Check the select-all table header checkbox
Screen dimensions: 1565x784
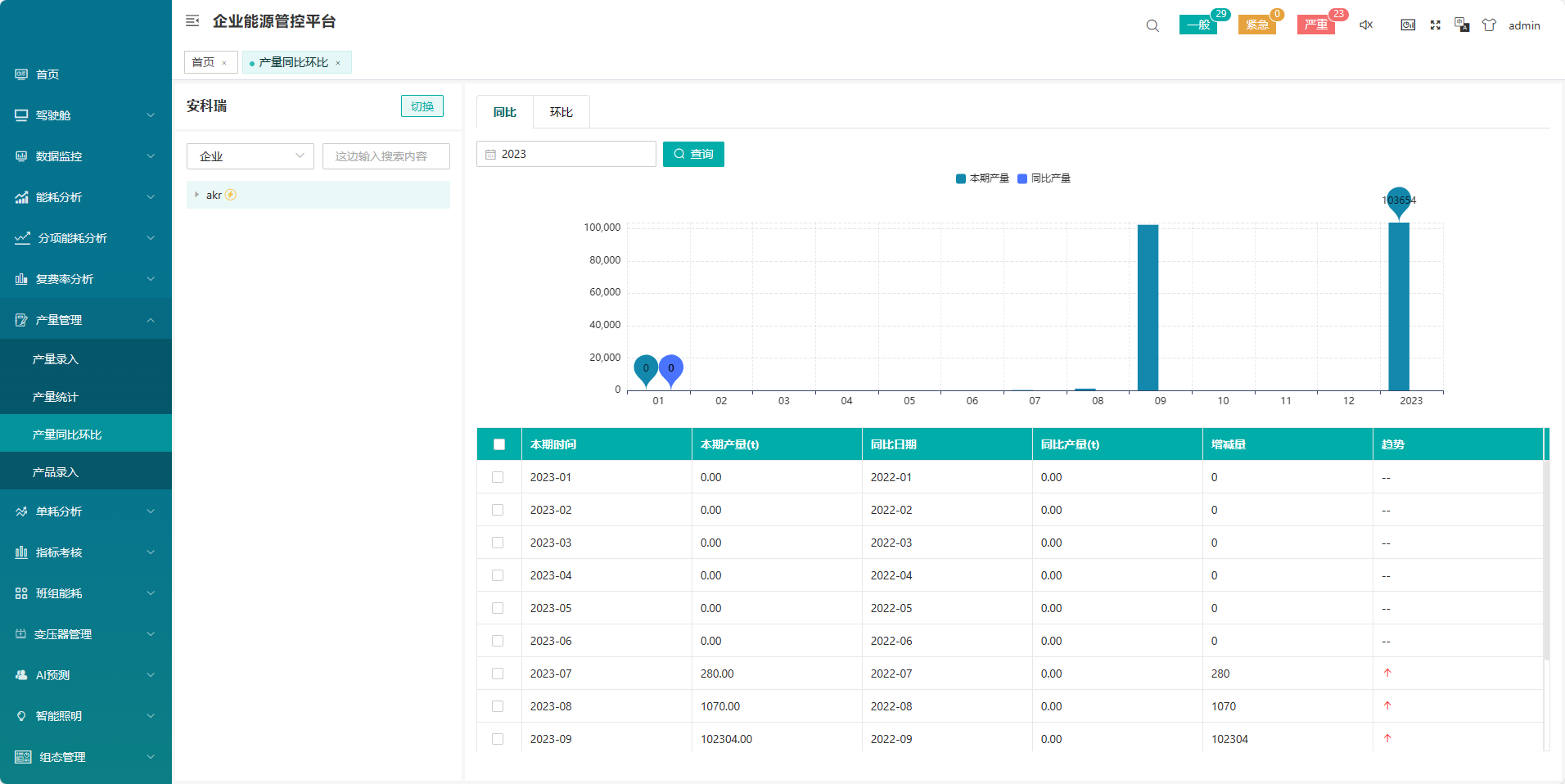coord(499,444)
